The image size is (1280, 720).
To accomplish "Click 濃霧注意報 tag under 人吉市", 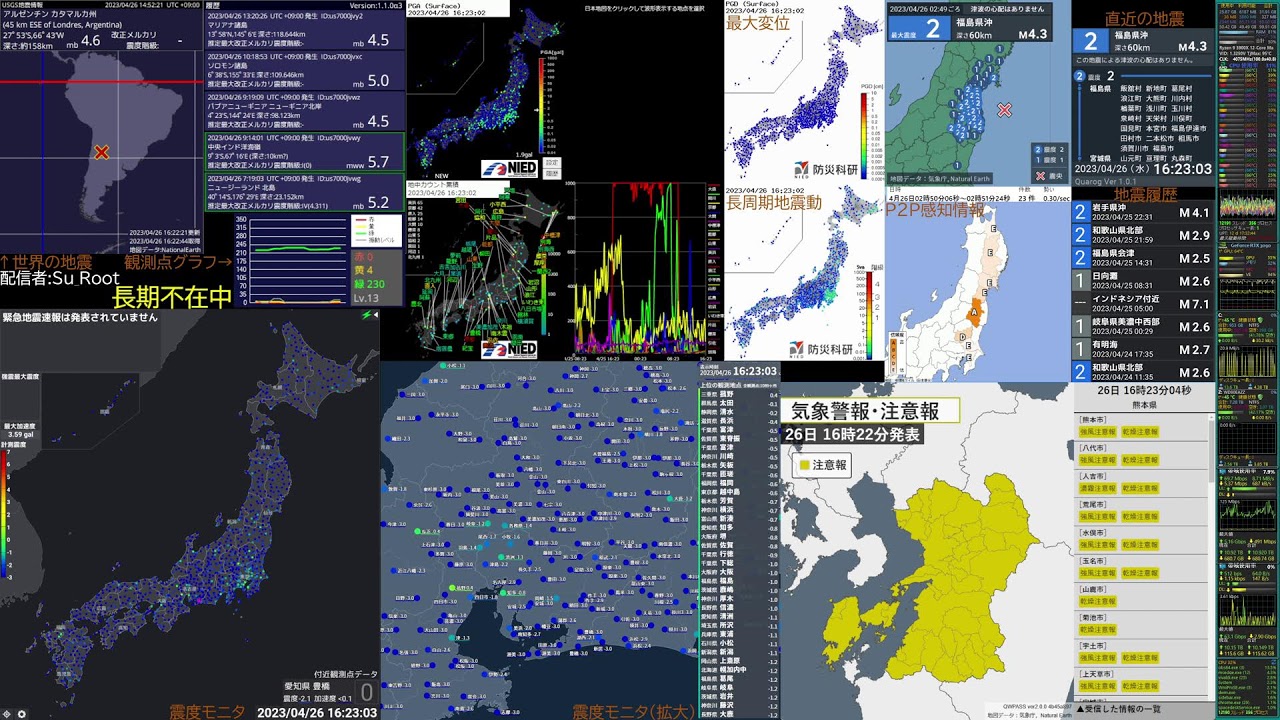I will pos(1097,489).
